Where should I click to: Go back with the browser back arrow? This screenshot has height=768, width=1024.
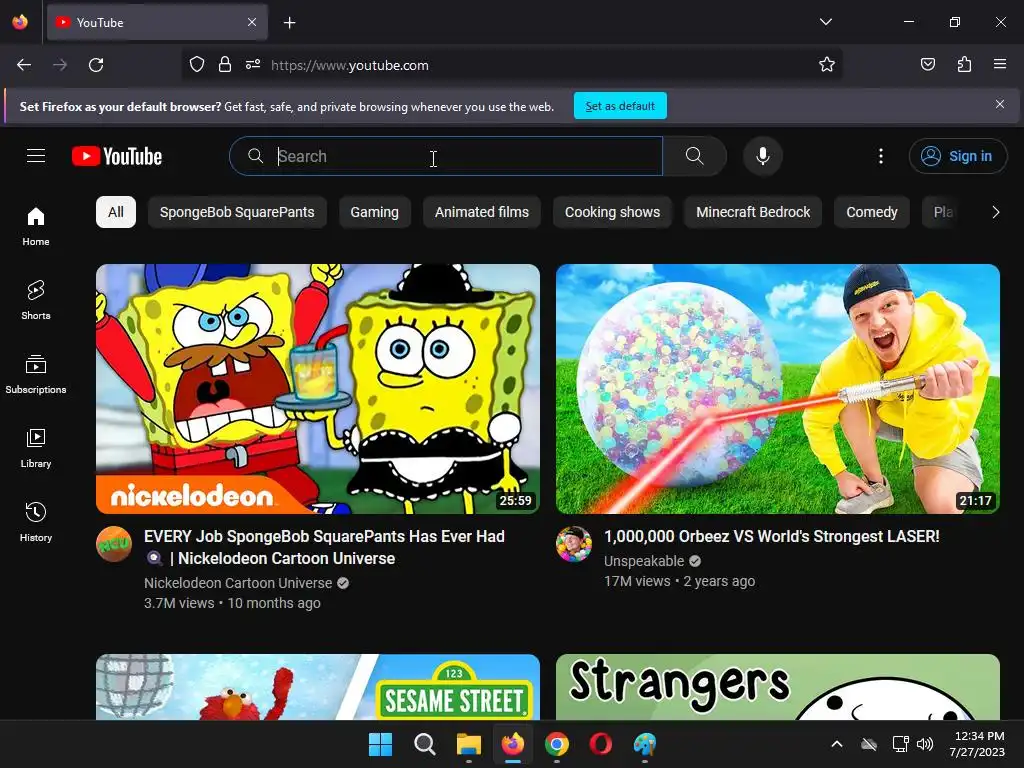tap(24, 65)
